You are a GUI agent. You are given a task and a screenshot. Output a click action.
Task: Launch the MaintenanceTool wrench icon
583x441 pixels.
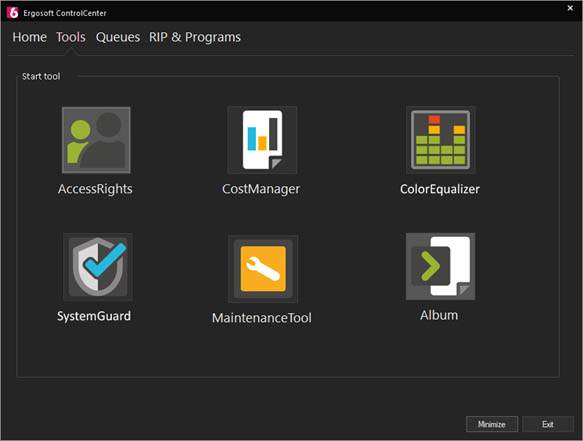pos(263,269)
